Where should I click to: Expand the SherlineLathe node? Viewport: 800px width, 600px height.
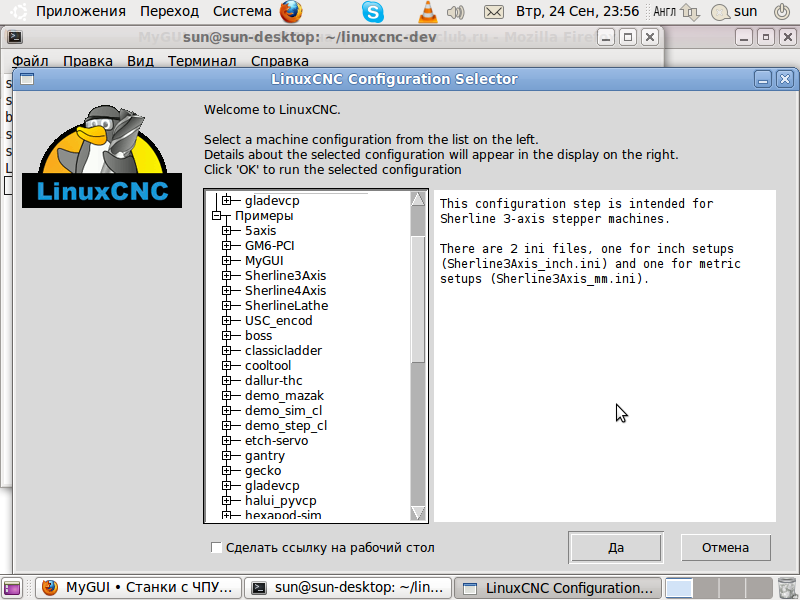(227, 306)
